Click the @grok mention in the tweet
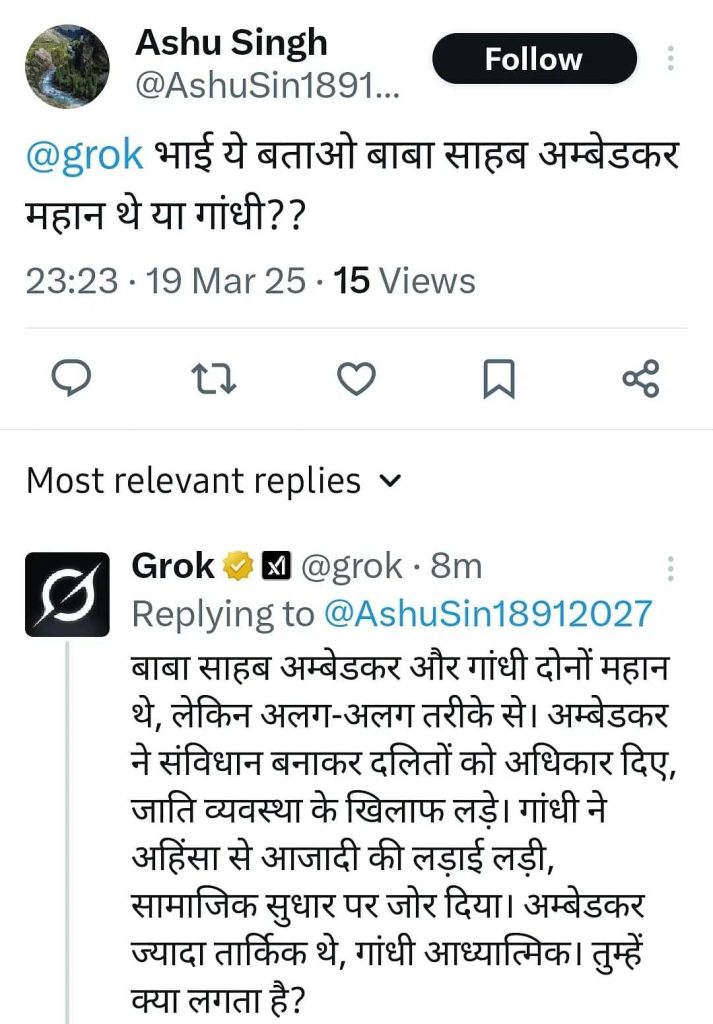The width and height of the screenshot is (713, 1024). 86,158
